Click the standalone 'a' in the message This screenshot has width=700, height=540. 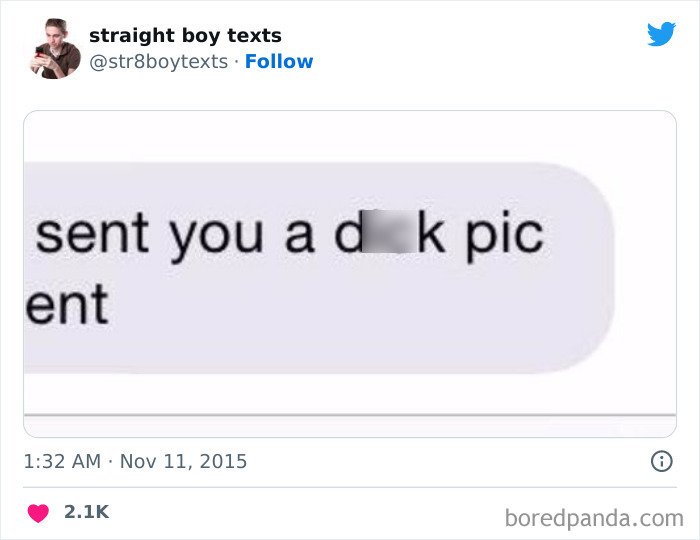click(x=299, y=237)
